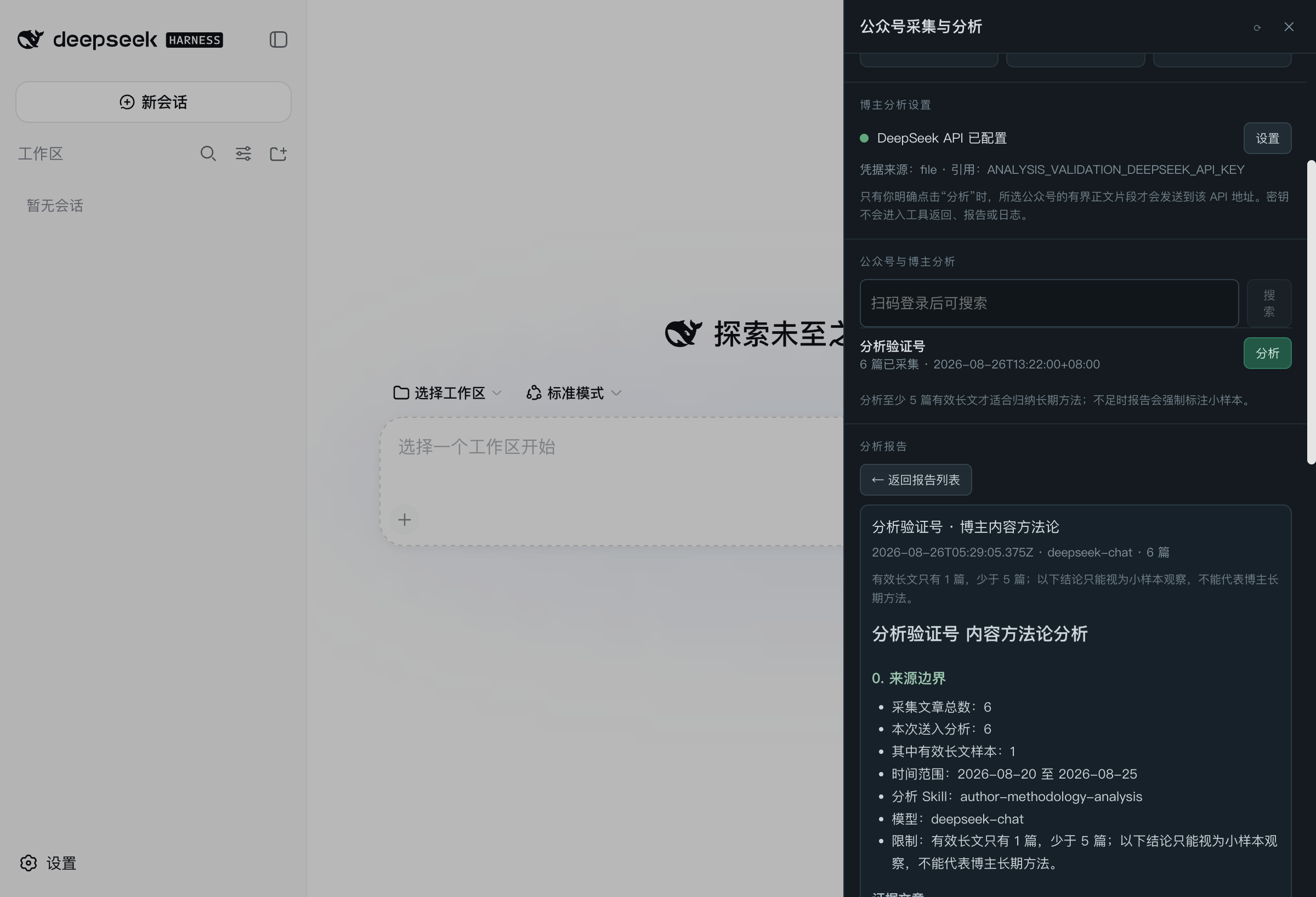
Task: Click the 工作区 section label
Action: [40, 154]
